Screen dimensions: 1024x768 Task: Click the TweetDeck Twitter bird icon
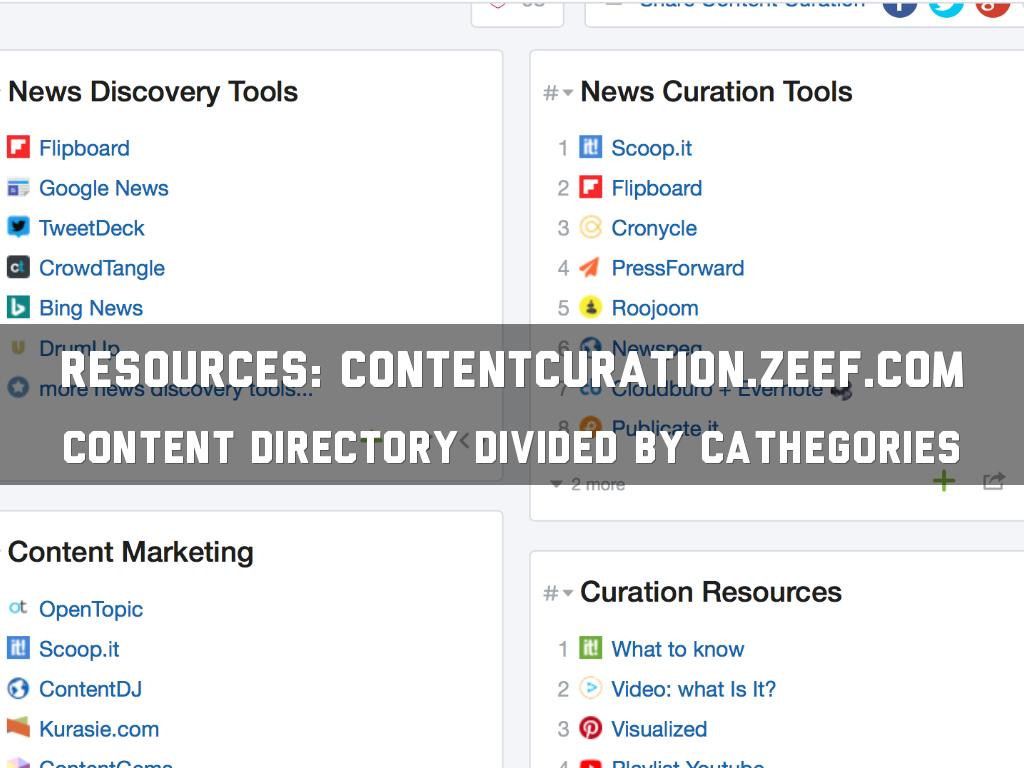(x=18, y=228)
